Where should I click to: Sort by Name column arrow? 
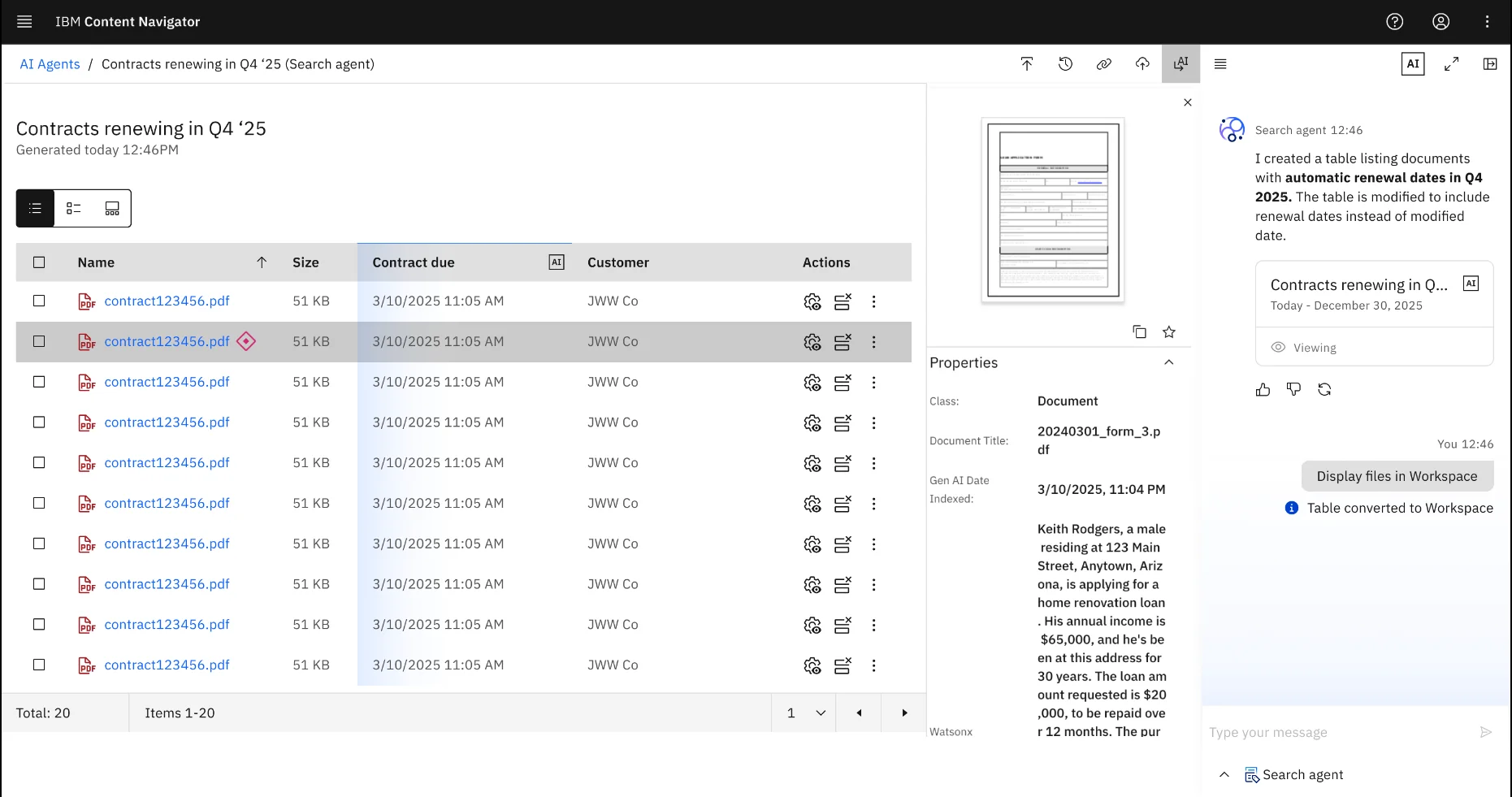tap(262, 262)
